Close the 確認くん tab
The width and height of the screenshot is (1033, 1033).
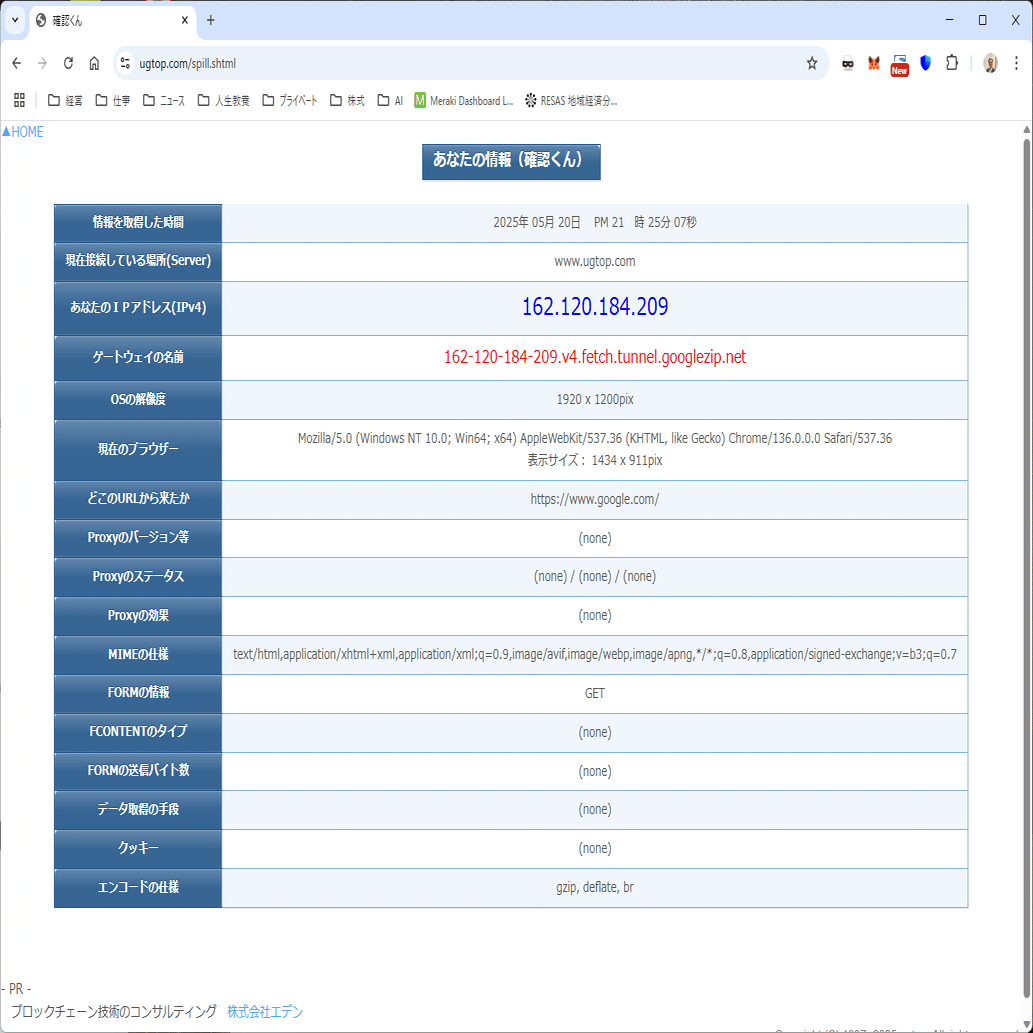[184, 20]
